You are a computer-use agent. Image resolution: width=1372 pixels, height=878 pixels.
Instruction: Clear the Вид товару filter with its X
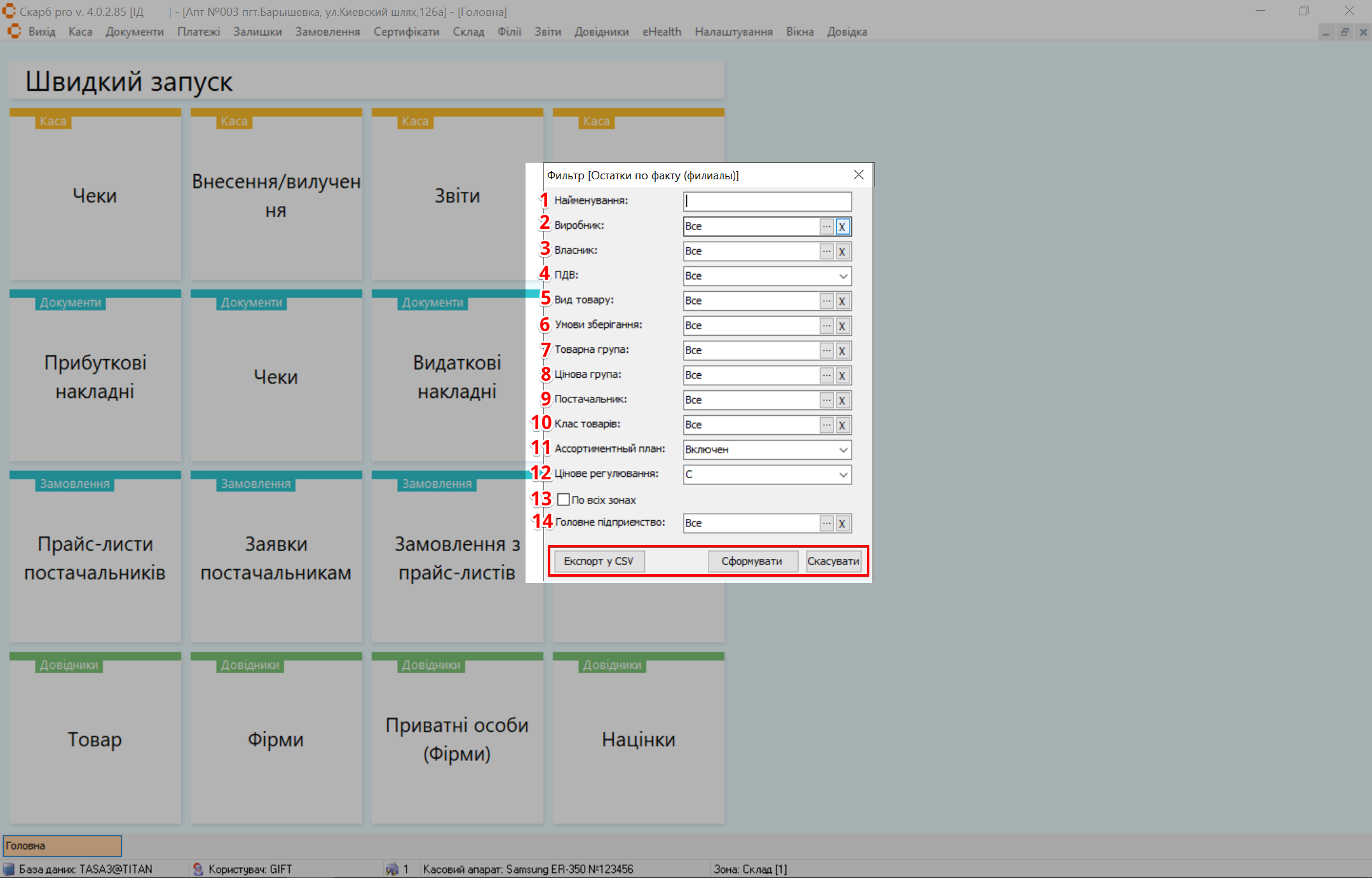pyautogui.click(x=842, y=301)
